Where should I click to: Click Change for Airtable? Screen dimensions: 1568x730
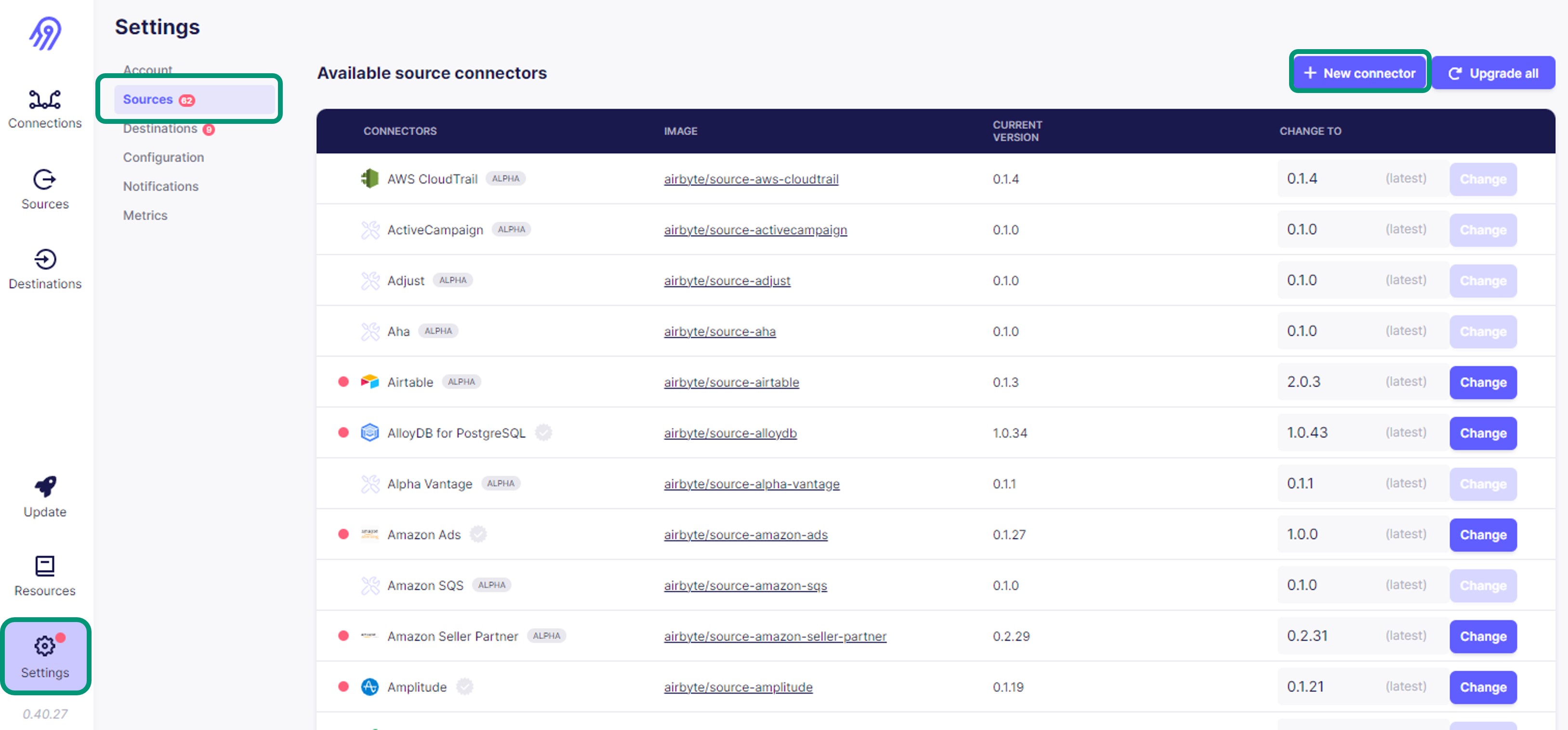pyautogui.click(x=1483, y=383)
